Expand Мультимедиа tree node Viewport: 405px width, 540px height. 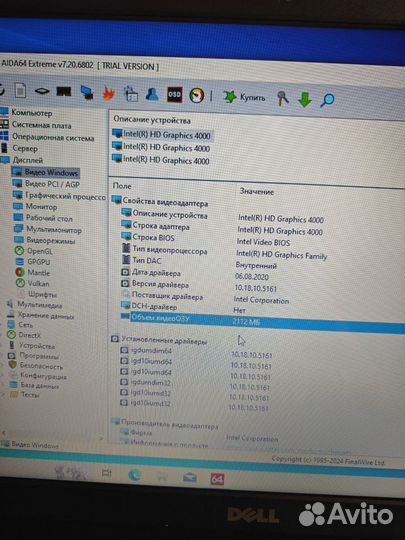40,305
